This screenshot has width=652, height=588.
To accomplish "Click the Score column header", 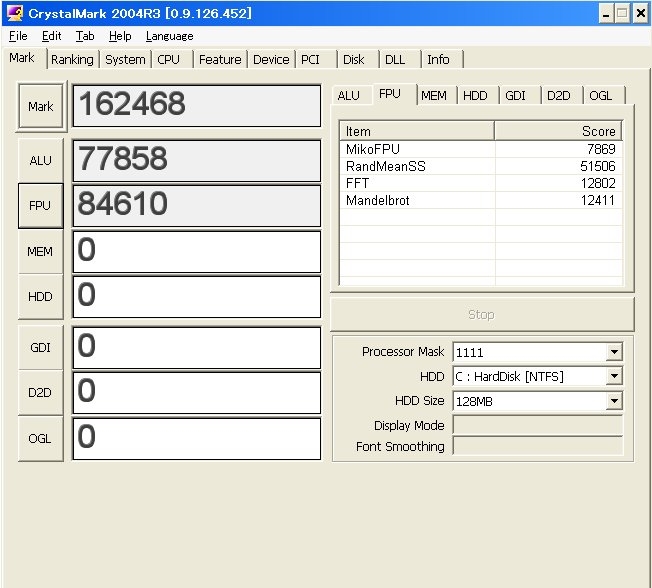I will (557, 131).
